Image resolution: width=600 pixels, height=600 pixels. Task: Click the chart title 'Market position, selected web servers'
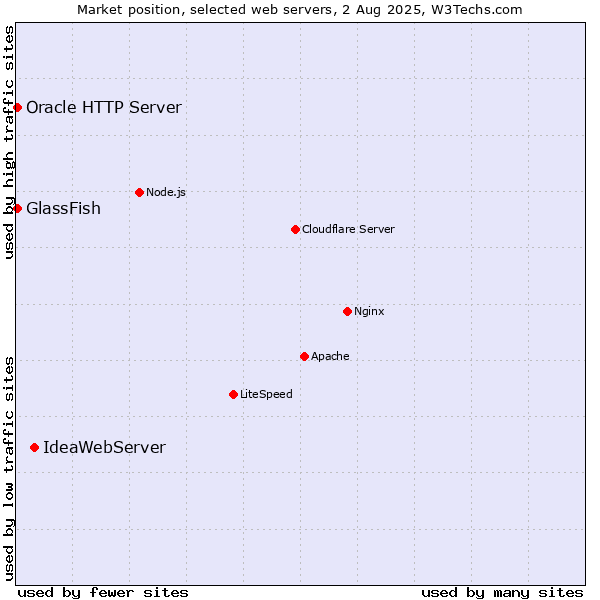(x=207, y=10)
